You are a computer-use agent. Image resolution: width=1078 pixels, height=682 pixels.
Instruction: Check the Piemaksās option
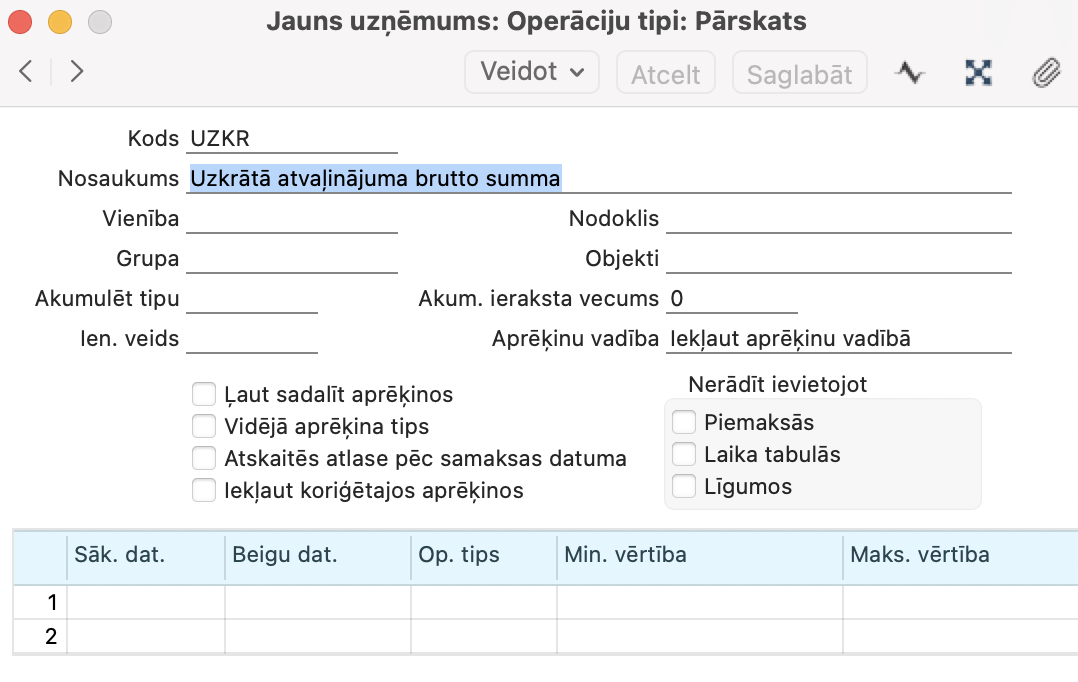pos(684,422)
